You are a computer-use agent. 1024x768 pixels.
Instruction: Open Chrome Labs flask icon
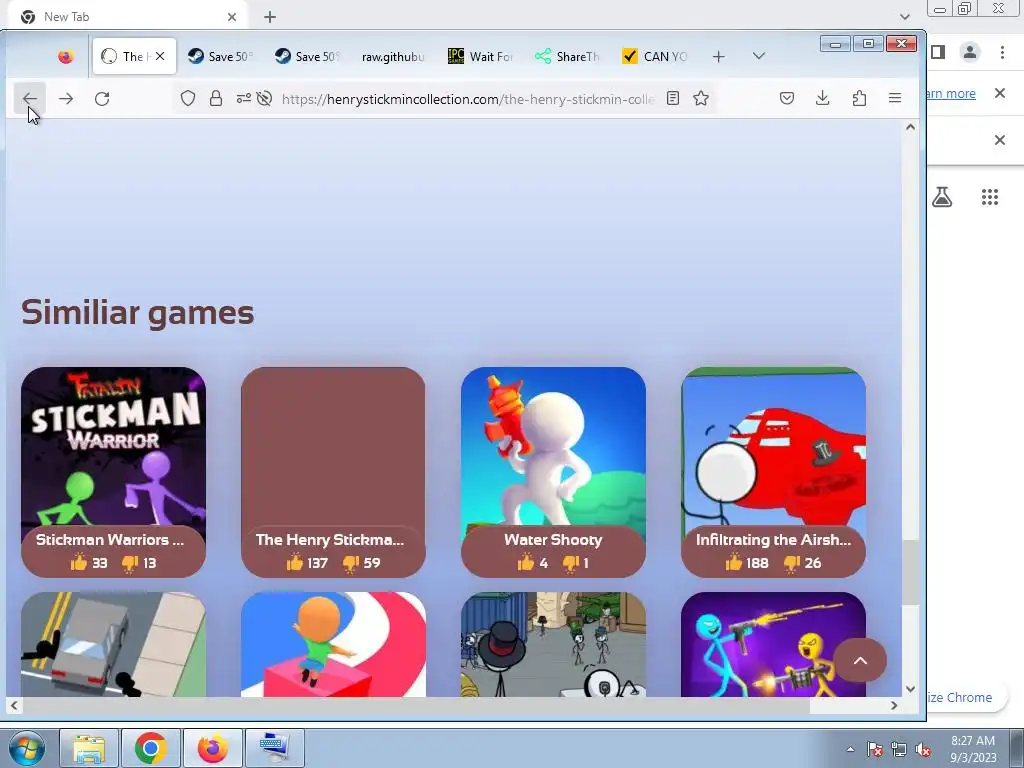[942, 197]
